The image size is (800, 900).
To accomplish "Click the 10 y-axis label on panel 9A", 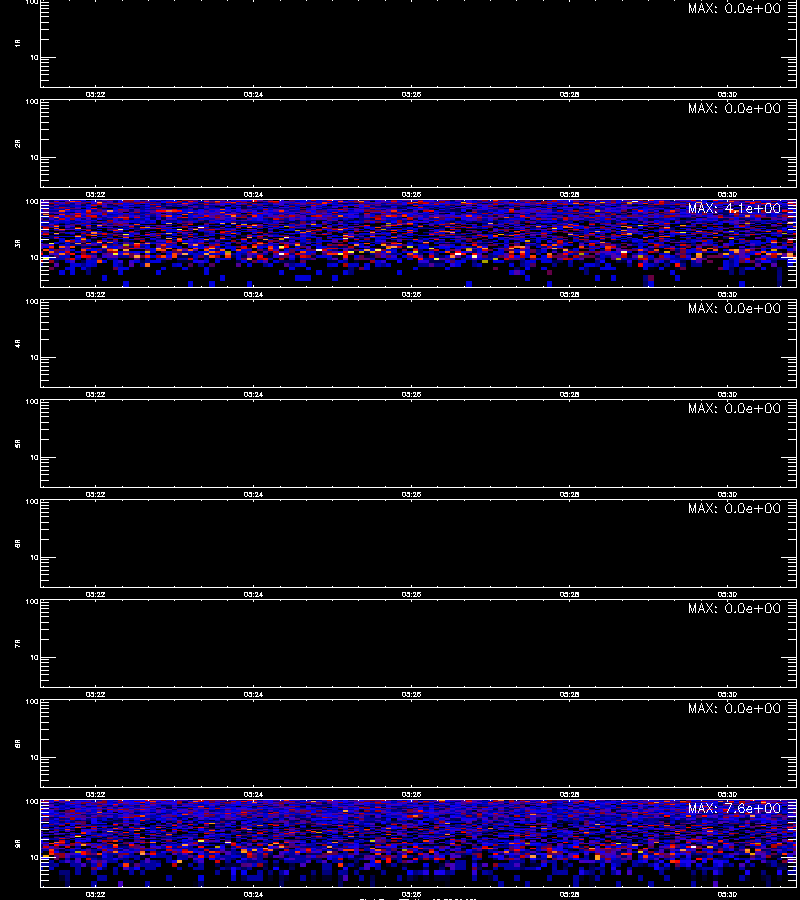I will tap(34, 857).
